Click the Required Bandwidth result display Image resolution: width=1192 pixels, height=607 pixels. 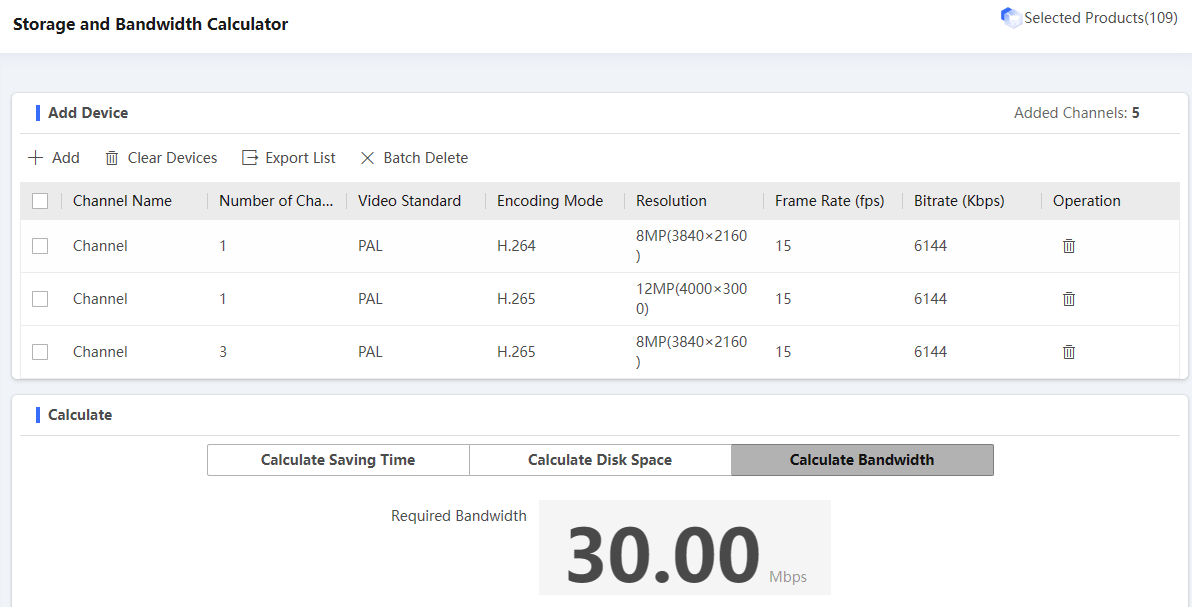(684, 548)
